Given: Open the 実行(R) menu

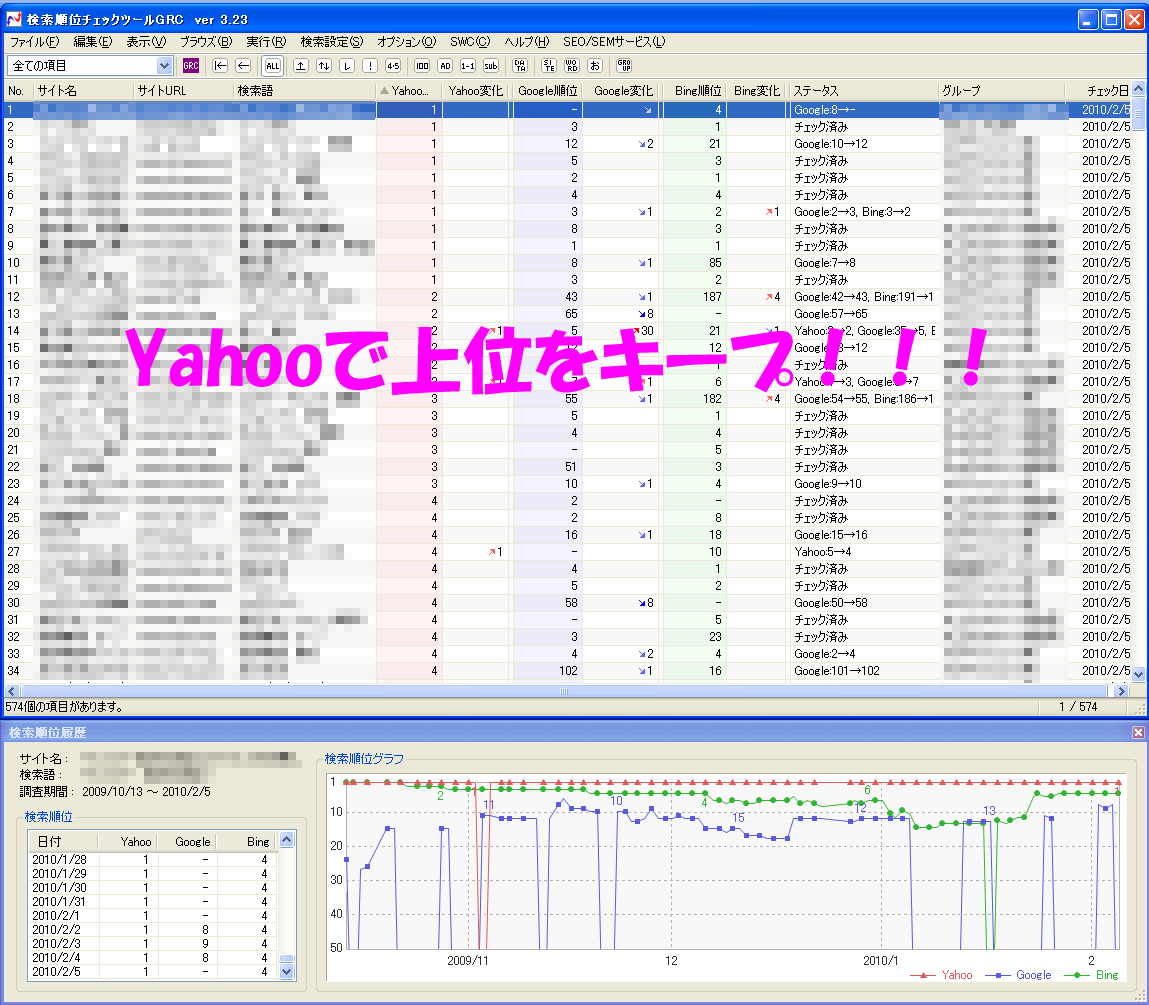Looking at the screenshot, I should [266, 42].
